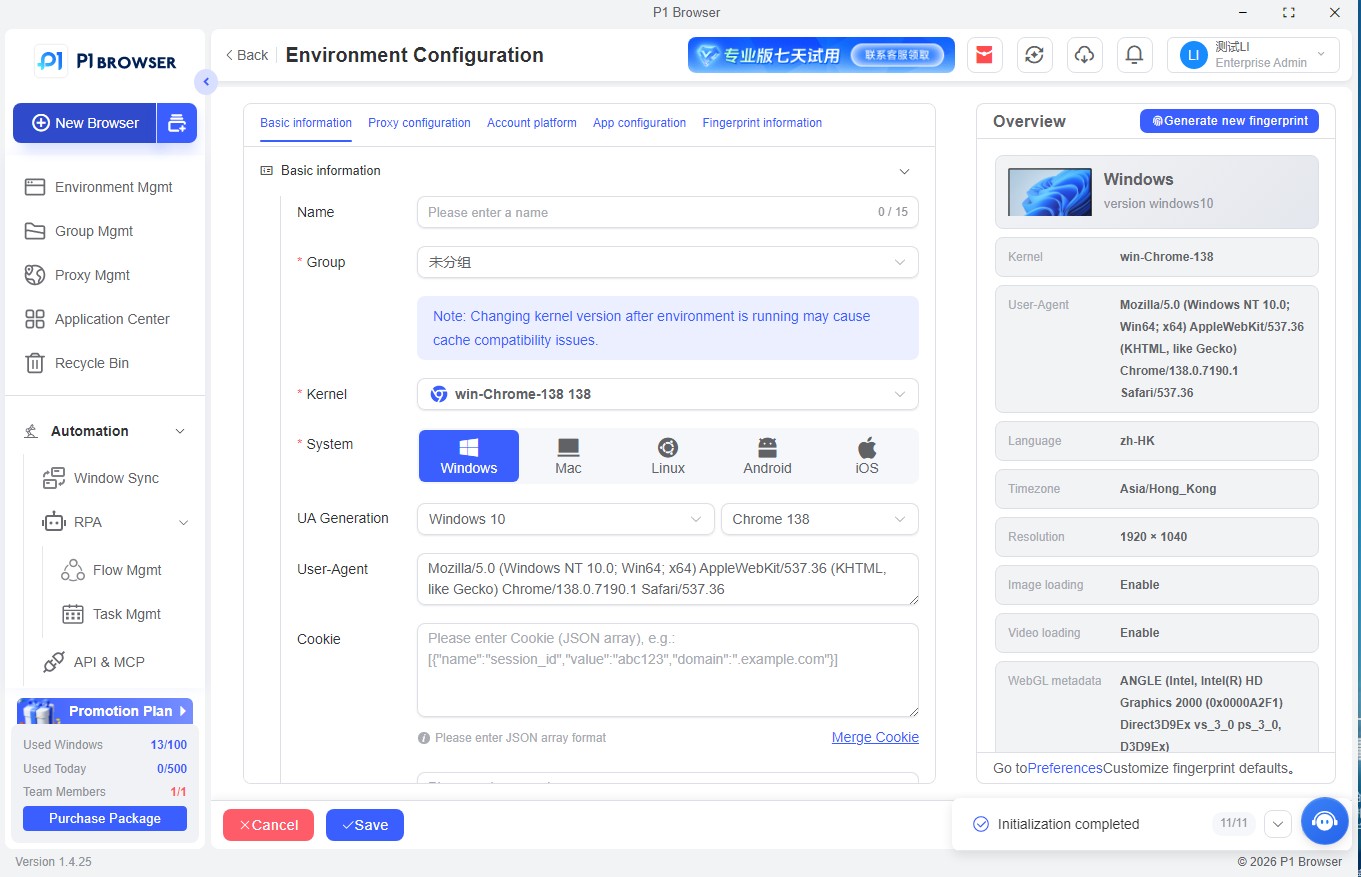Click the Asia/Hong_Kong timezone value

(1168, 489)
